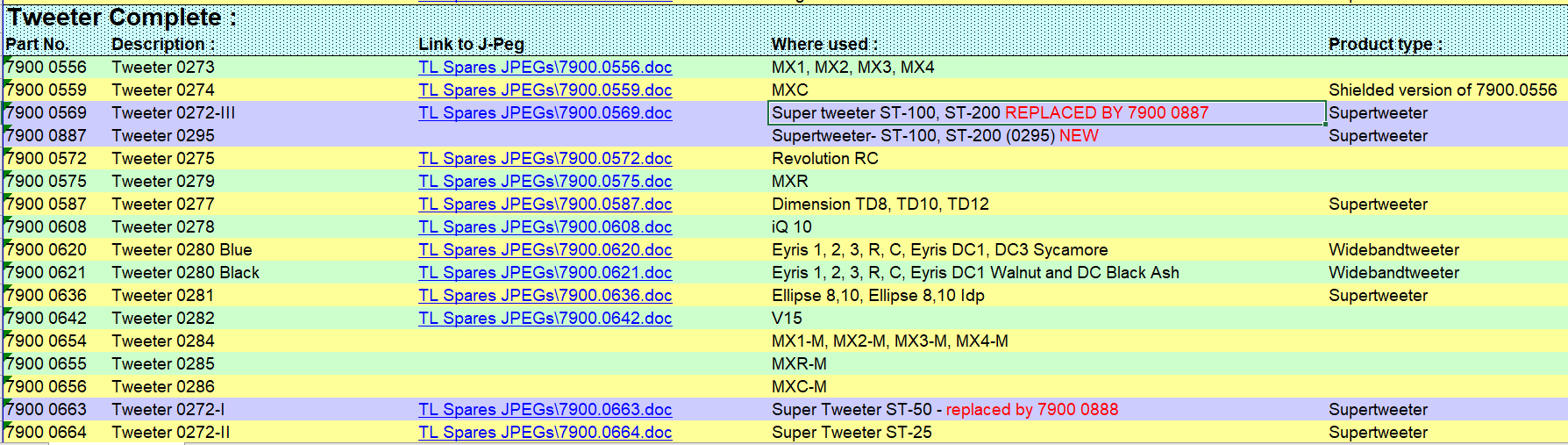Select the 'Link to J-Peg' header cell

[471, 45]
